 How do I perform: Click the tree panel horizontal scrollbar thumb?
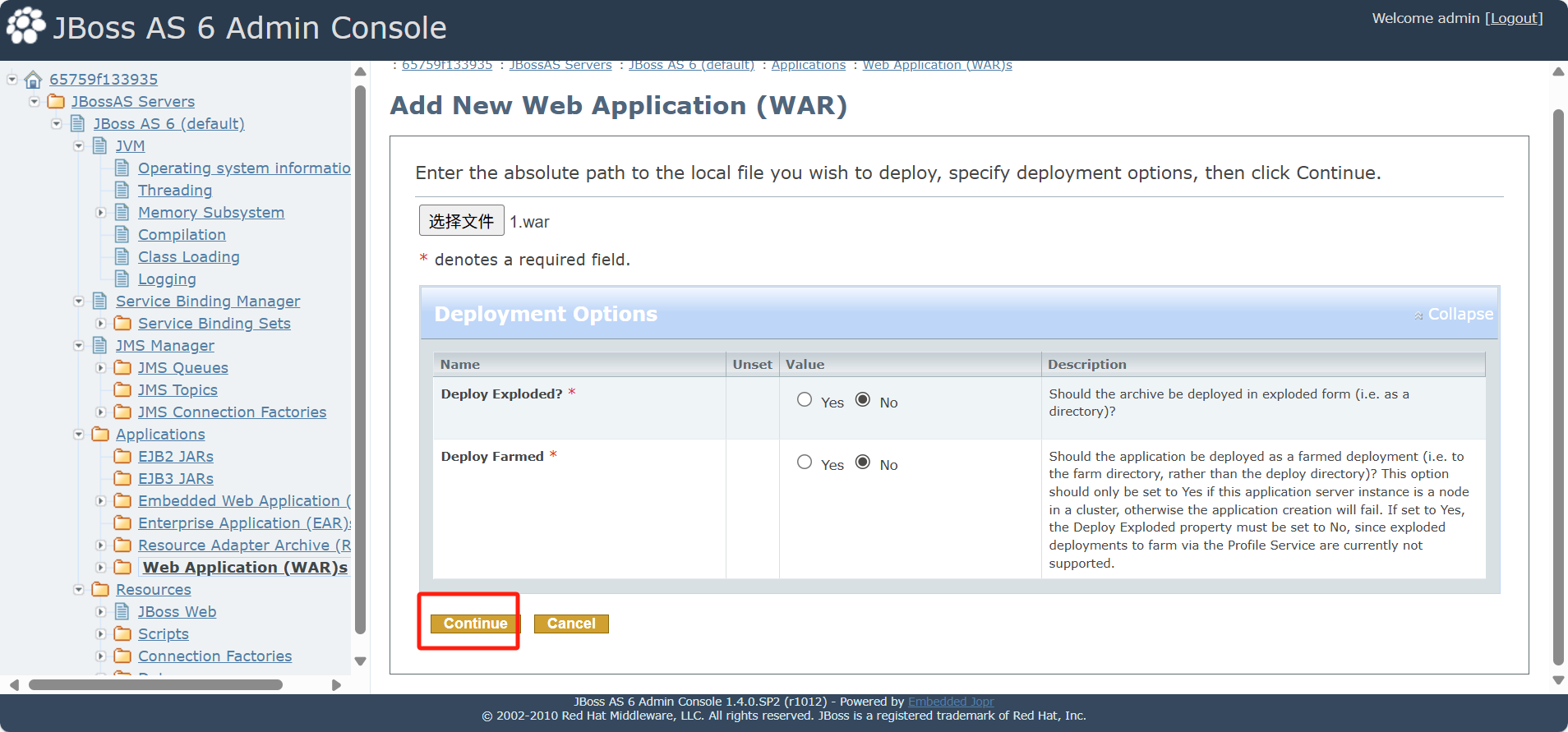coord(156,684)
